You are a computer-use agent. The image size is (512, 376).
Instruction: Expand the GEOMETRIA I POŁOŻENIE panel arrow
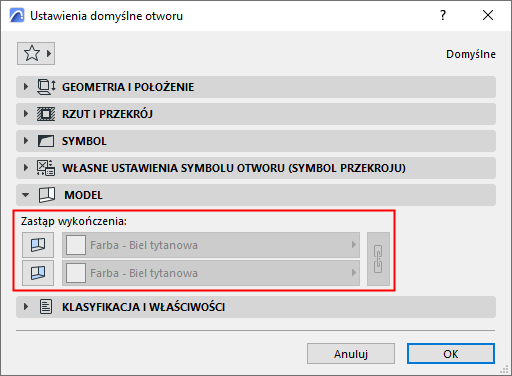coord(26,87)
